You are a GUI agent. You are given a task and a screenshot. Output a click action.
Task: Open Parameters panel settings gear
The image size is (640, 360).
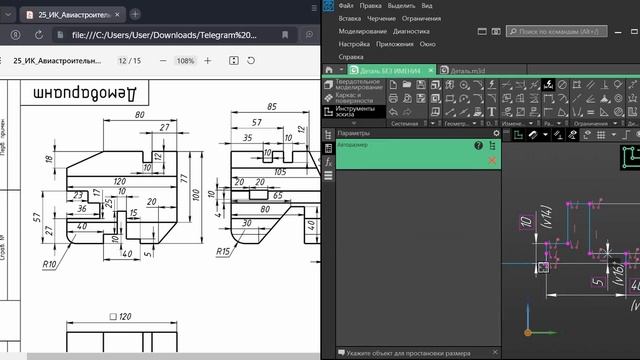496,133
